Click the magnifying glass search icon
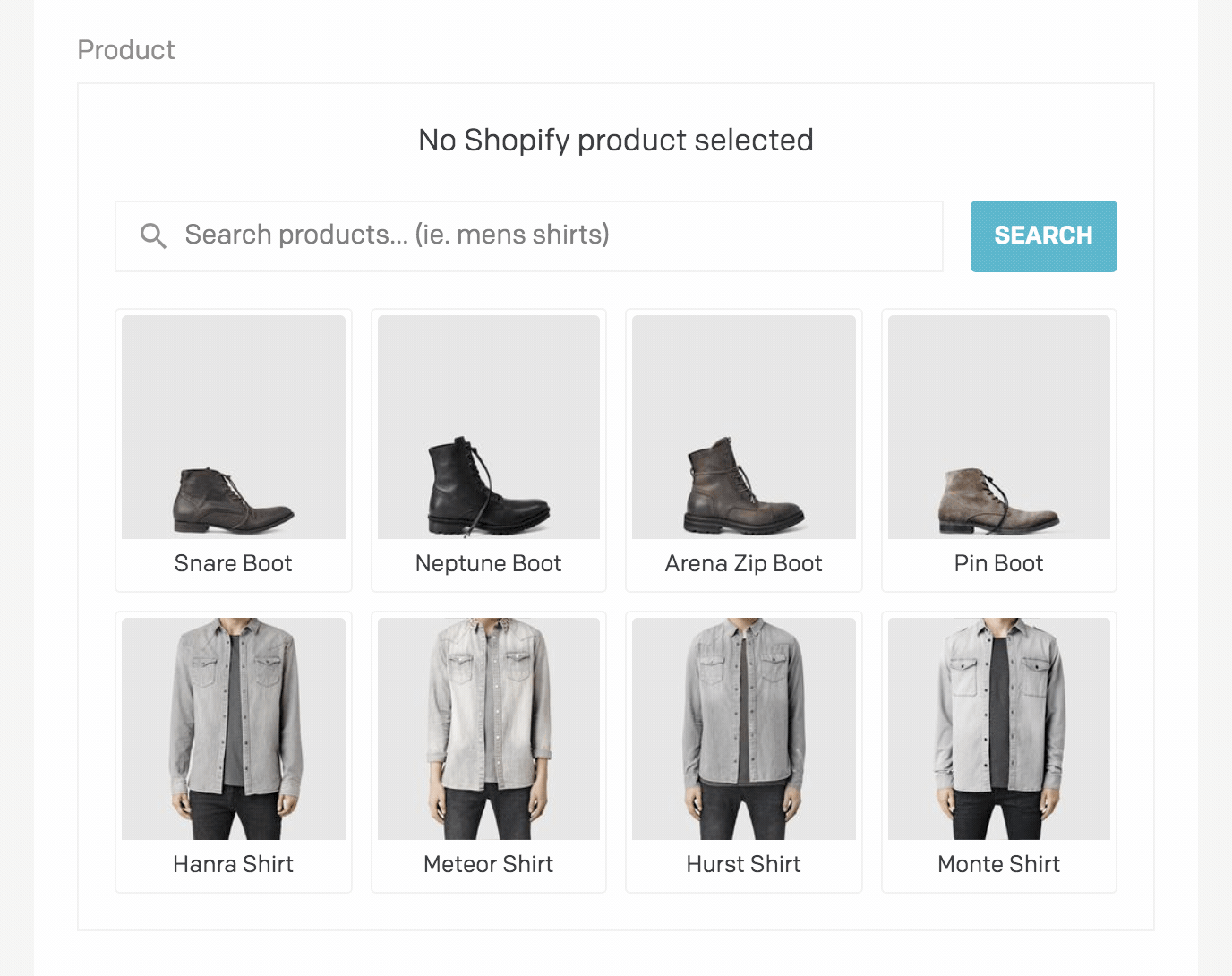 pos(153,235)
